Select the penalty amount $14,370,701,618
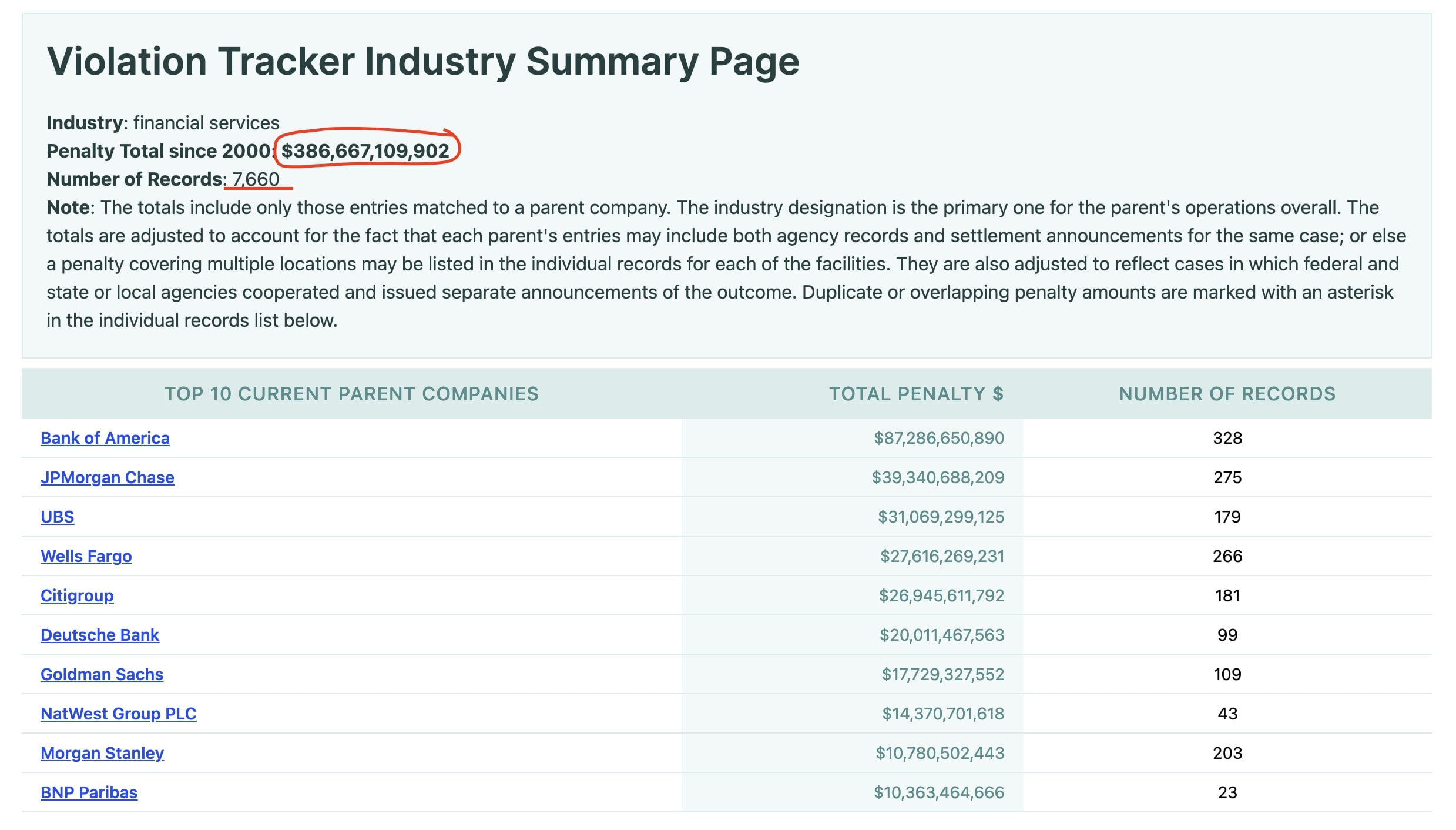 click(943, 714)
